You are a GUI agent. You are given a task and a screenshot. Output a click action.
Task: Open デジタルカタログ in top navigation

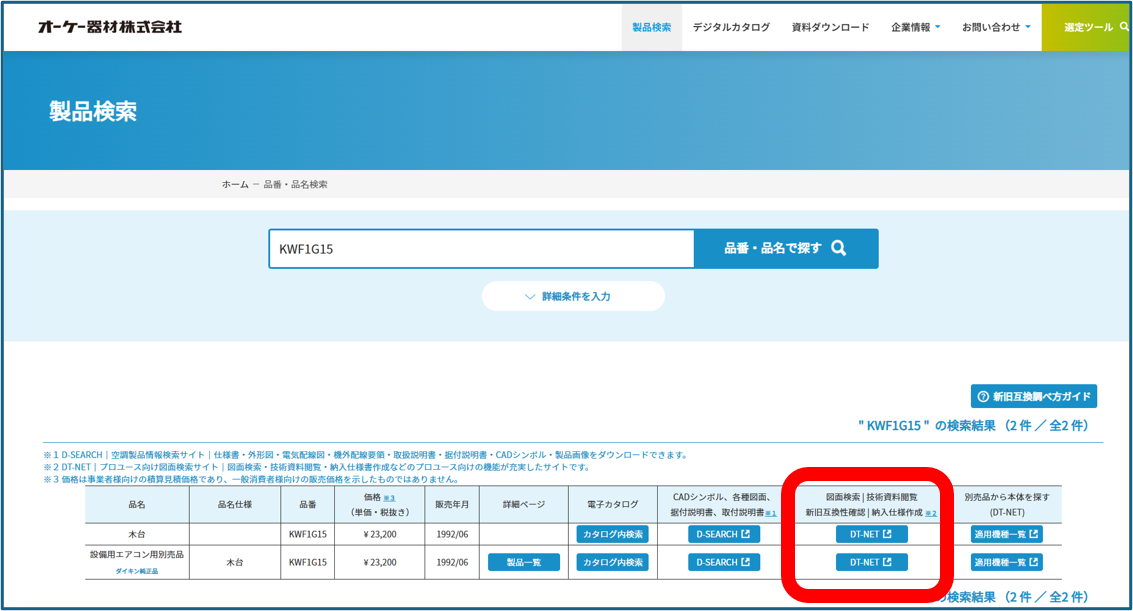[x=731, y=27]
